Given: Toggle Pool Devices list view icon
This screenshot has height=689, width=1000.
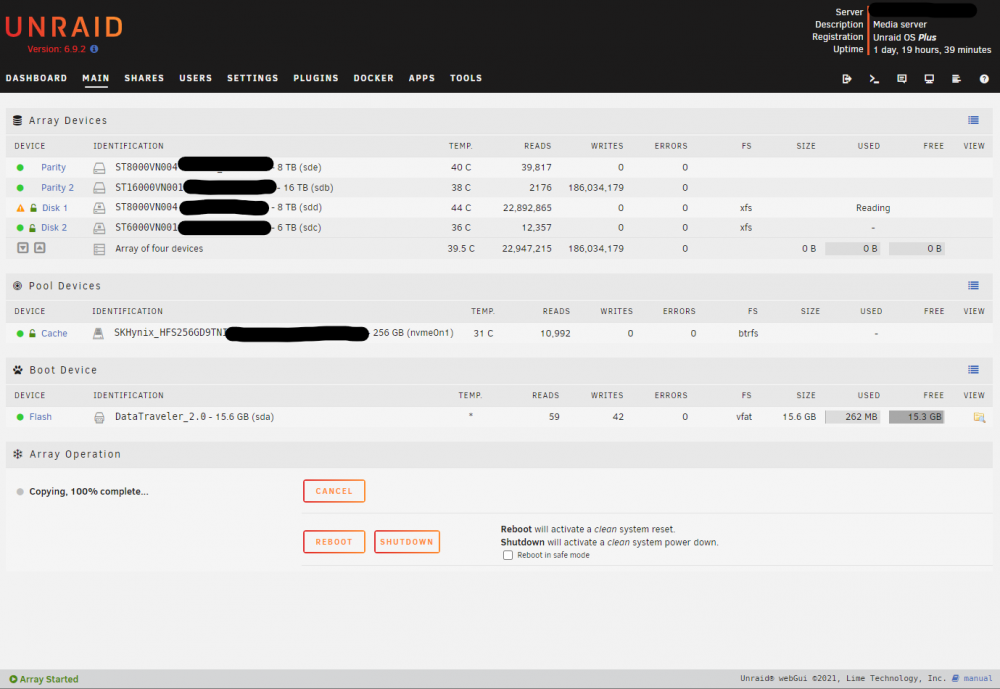Looking at the screenshot, I should (x=973, y=285).
